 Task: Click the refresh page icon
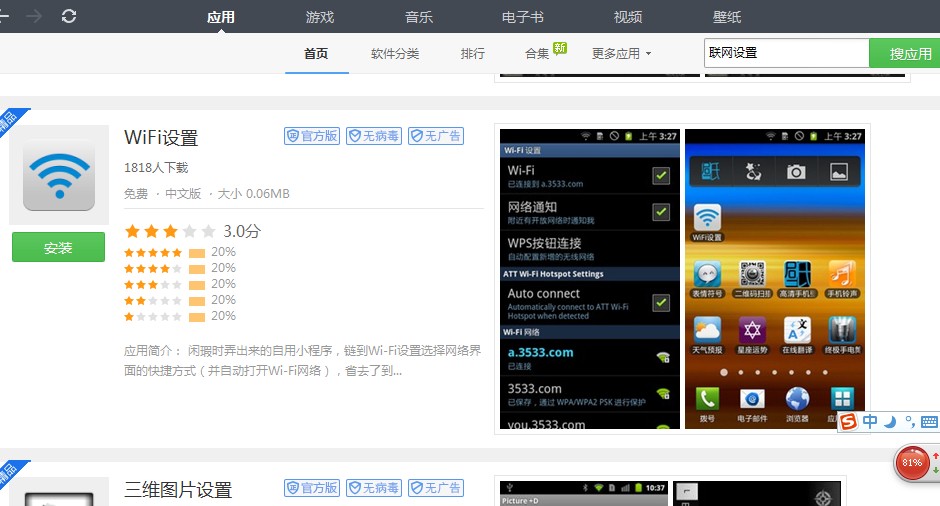[68, 16]
